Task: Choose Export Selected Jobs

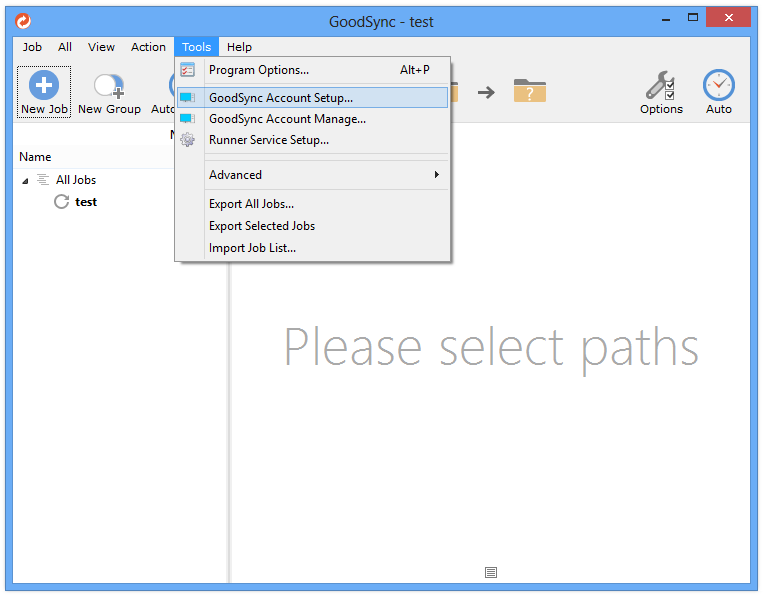Action: tap(262, 226)
